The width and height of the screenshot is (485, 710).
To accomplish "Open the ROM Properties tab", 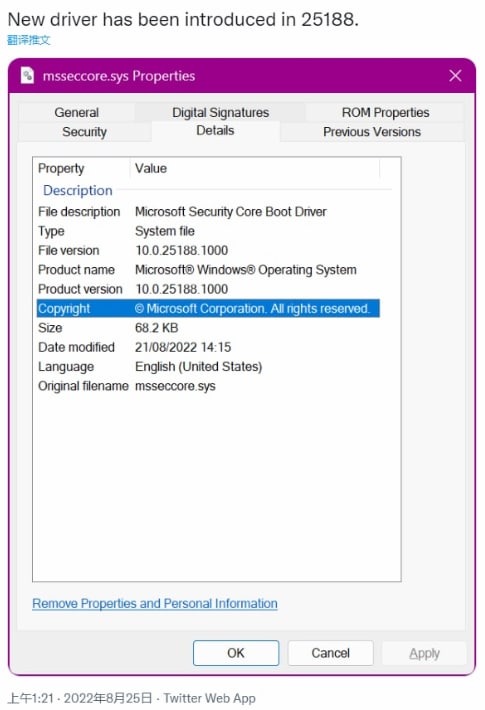I will [x=385, y=112].
